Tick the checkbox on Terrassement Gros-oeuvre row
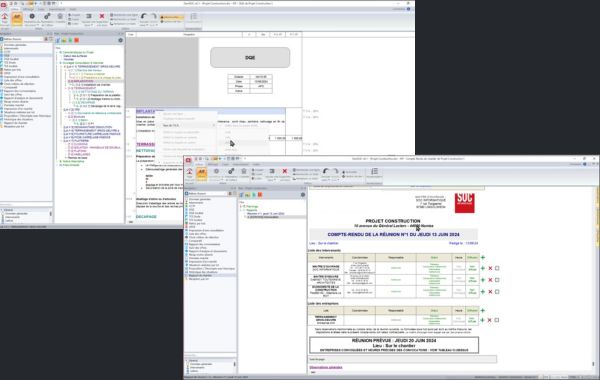The height and width of the screenshot is (380, 600). coord(497,320)
